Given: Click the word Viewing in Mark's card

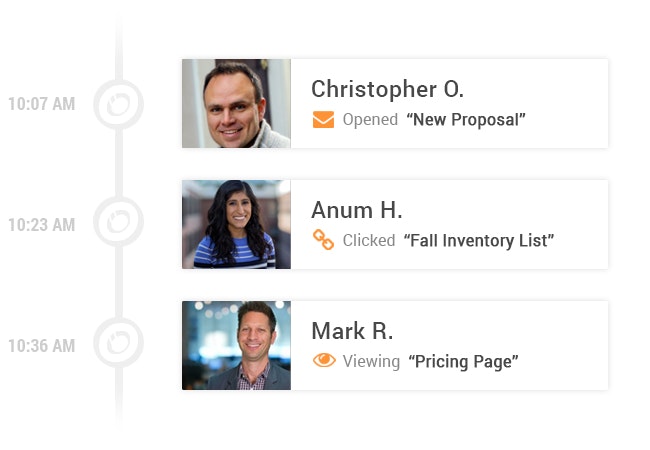Looking at the screenshot, I should click(371, 362).
